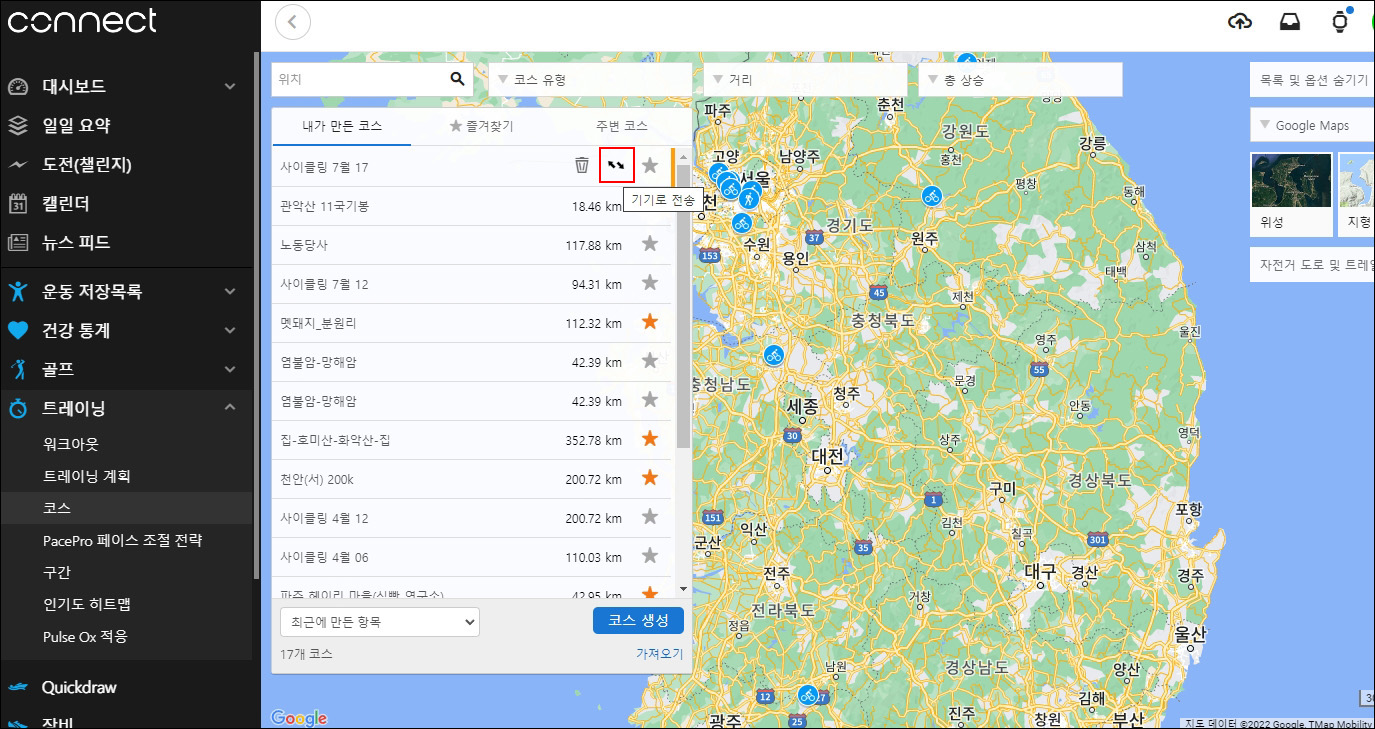Viewport: 1375px width, 729px height.
Task: Select the 지형 terrain map thumbnail
Action: pos(1357,194)
